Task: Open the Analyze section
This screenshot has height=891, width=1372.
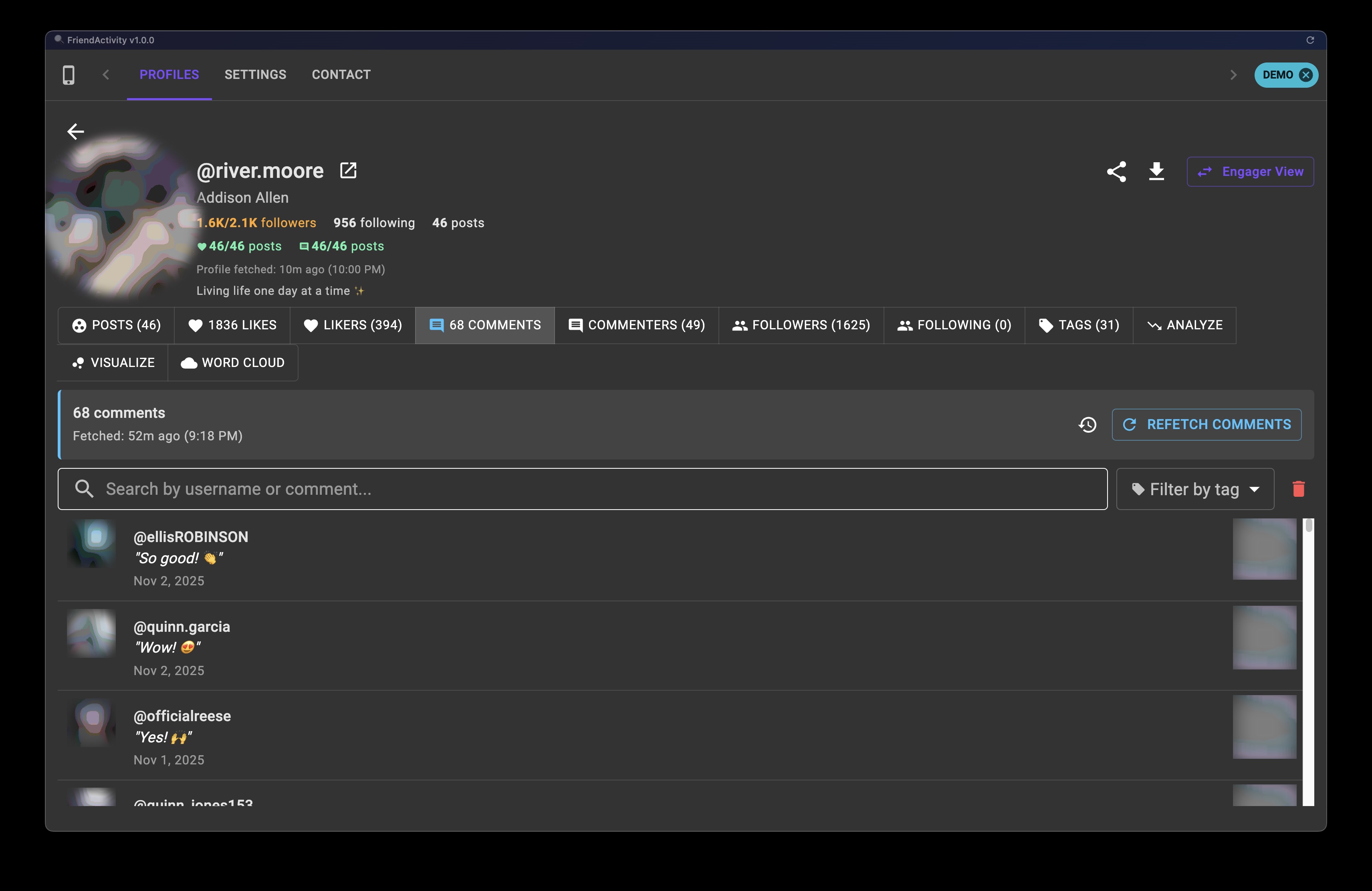Action: pyautogui.click(x=1184, y=325)
